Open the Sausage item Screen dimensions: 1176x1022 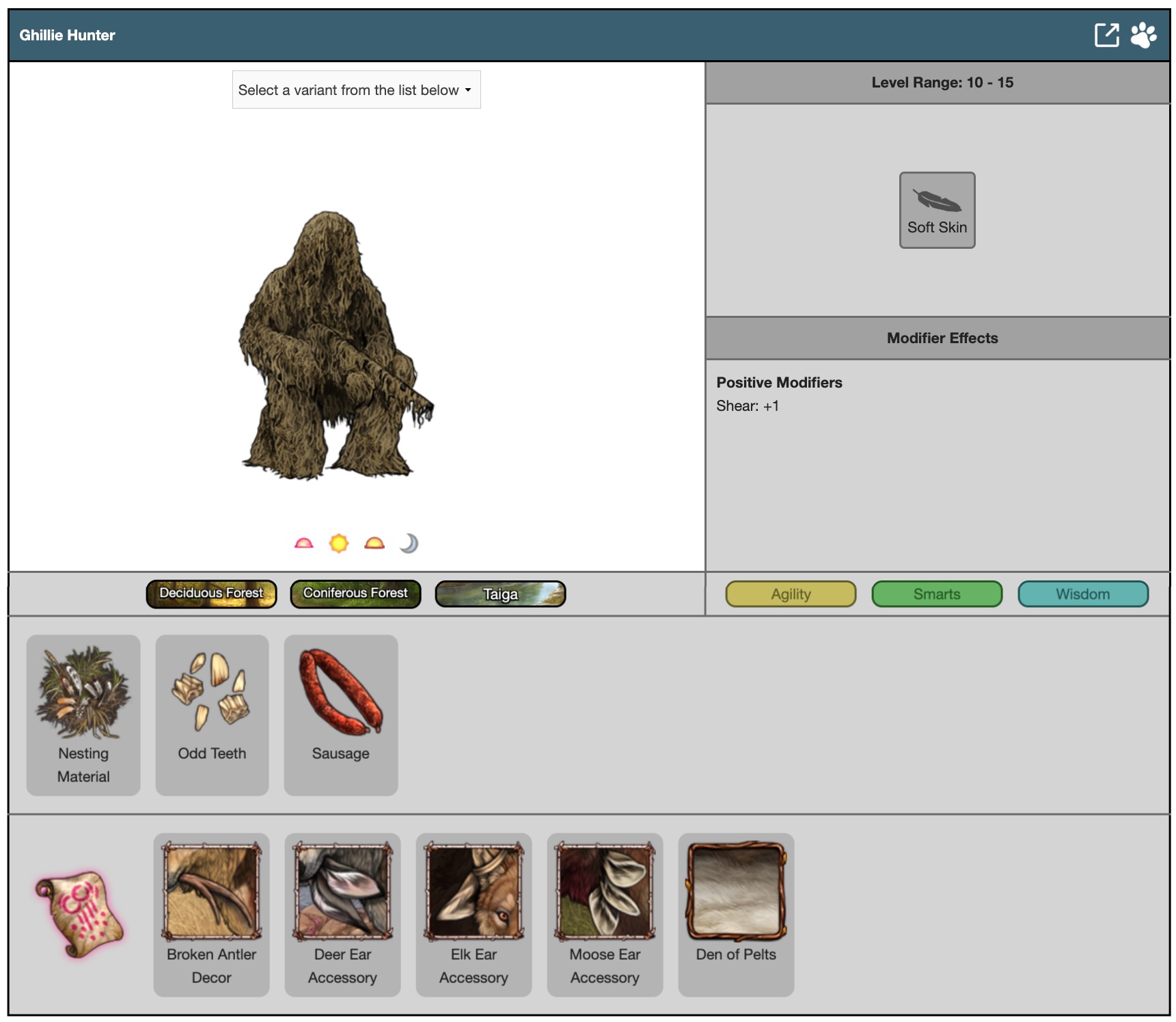tap(340, 714)
